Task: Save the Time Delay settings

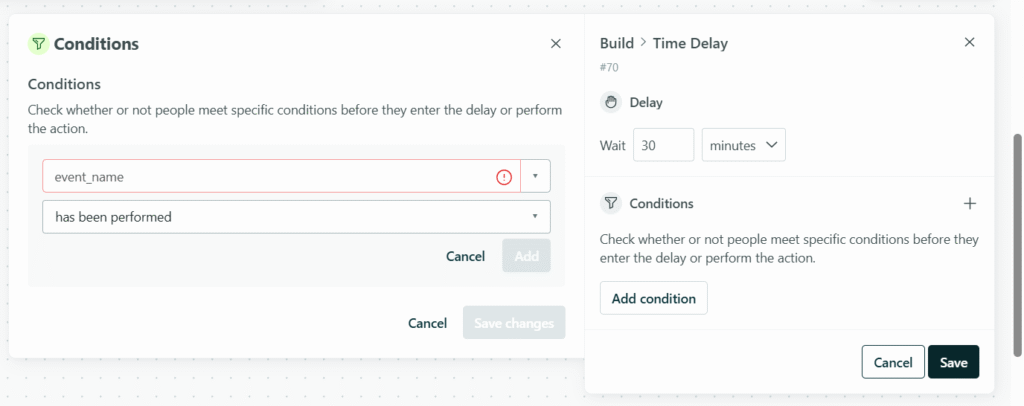Action: point(953,362)
